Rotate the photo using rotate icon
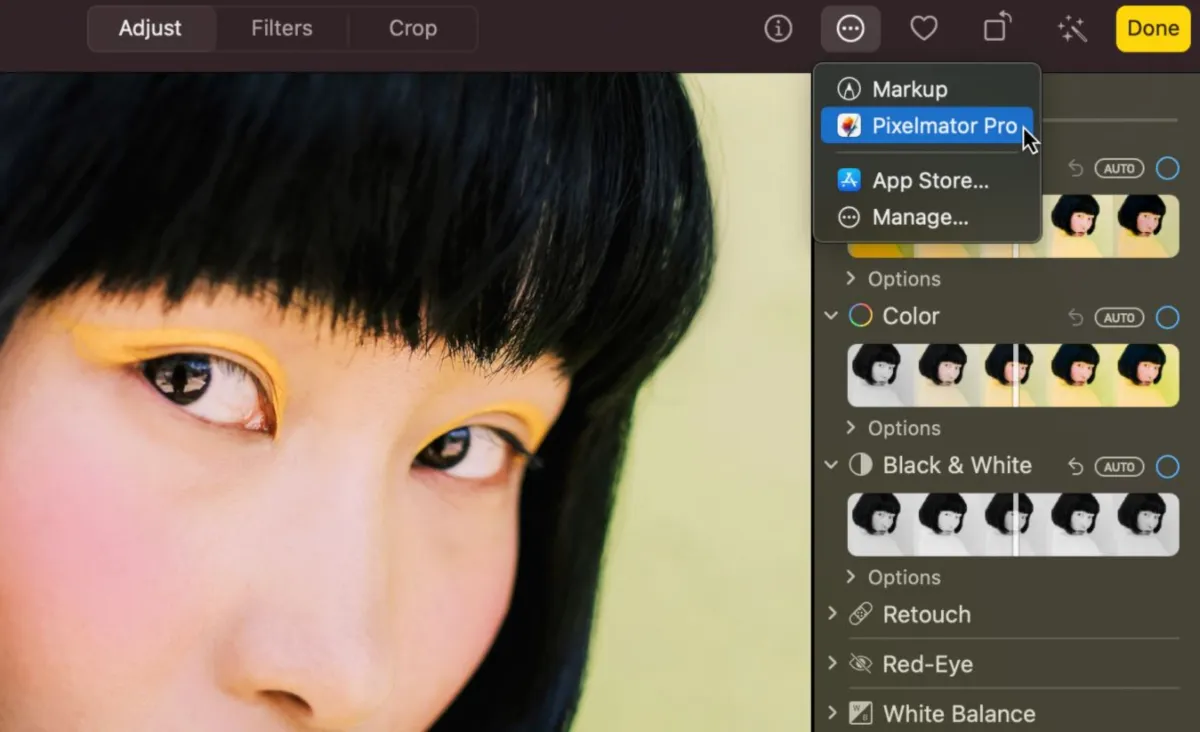1200x732 pixels. 996,29
